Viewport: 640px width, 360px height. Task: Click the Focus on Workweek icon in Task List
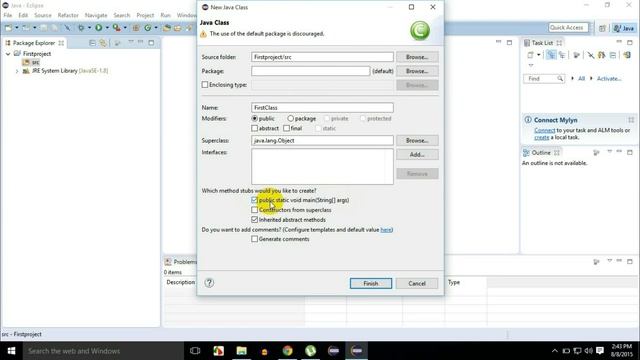[576, 55]
